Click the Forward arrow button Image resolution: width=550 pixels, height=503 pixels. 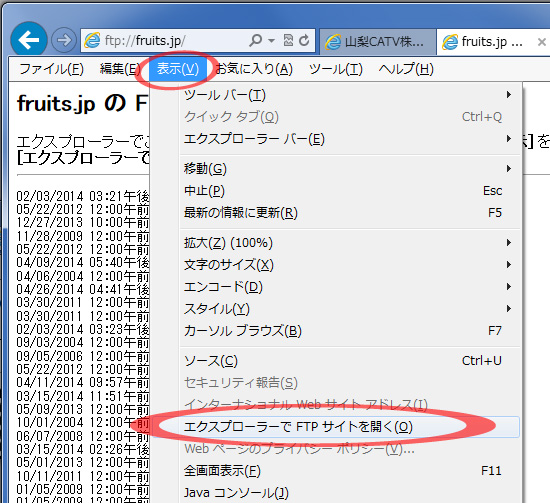tap(63, 40)
